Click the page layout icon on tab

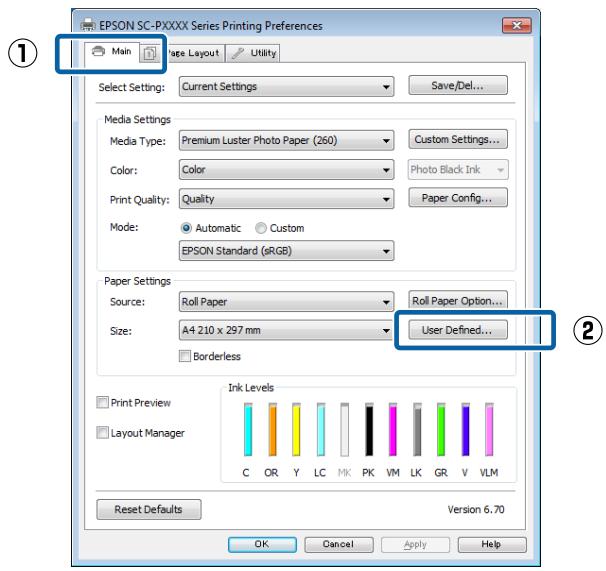point(150,53)
